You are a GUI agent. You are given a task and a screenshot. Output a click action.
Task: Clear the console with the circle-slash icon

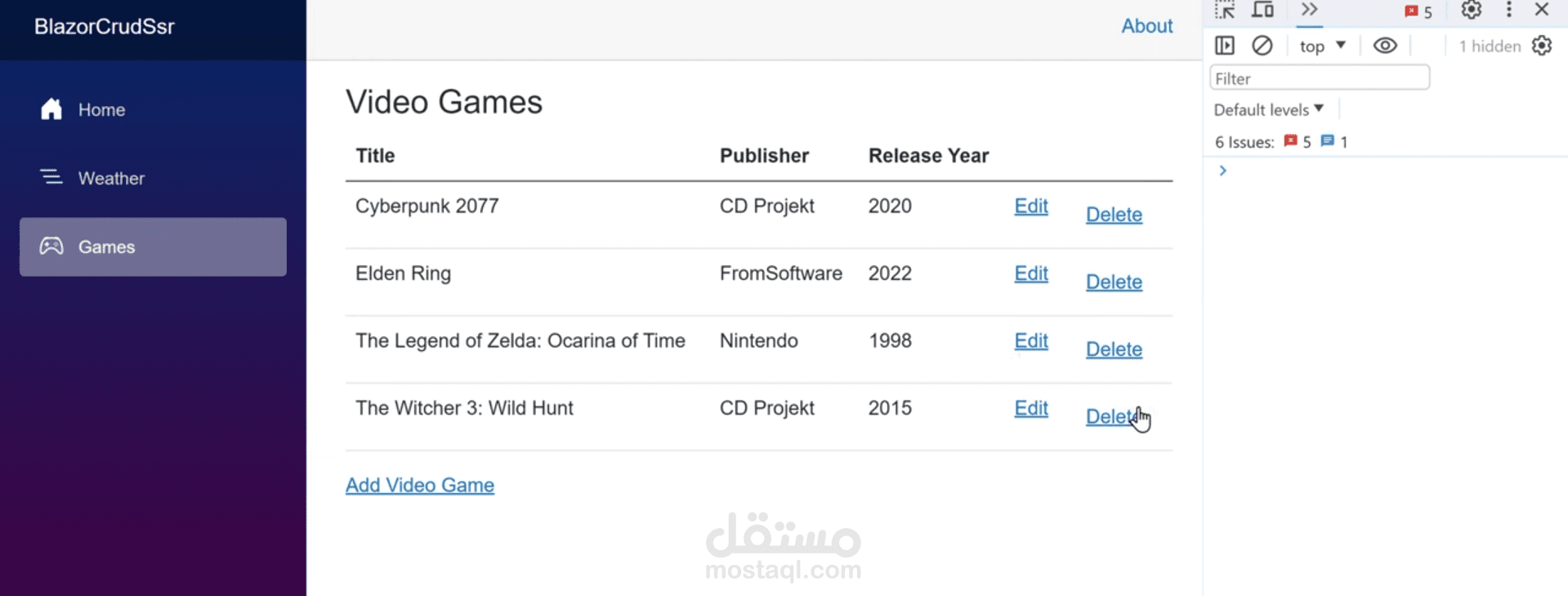pyautogui.click(x=1262, y=46)
